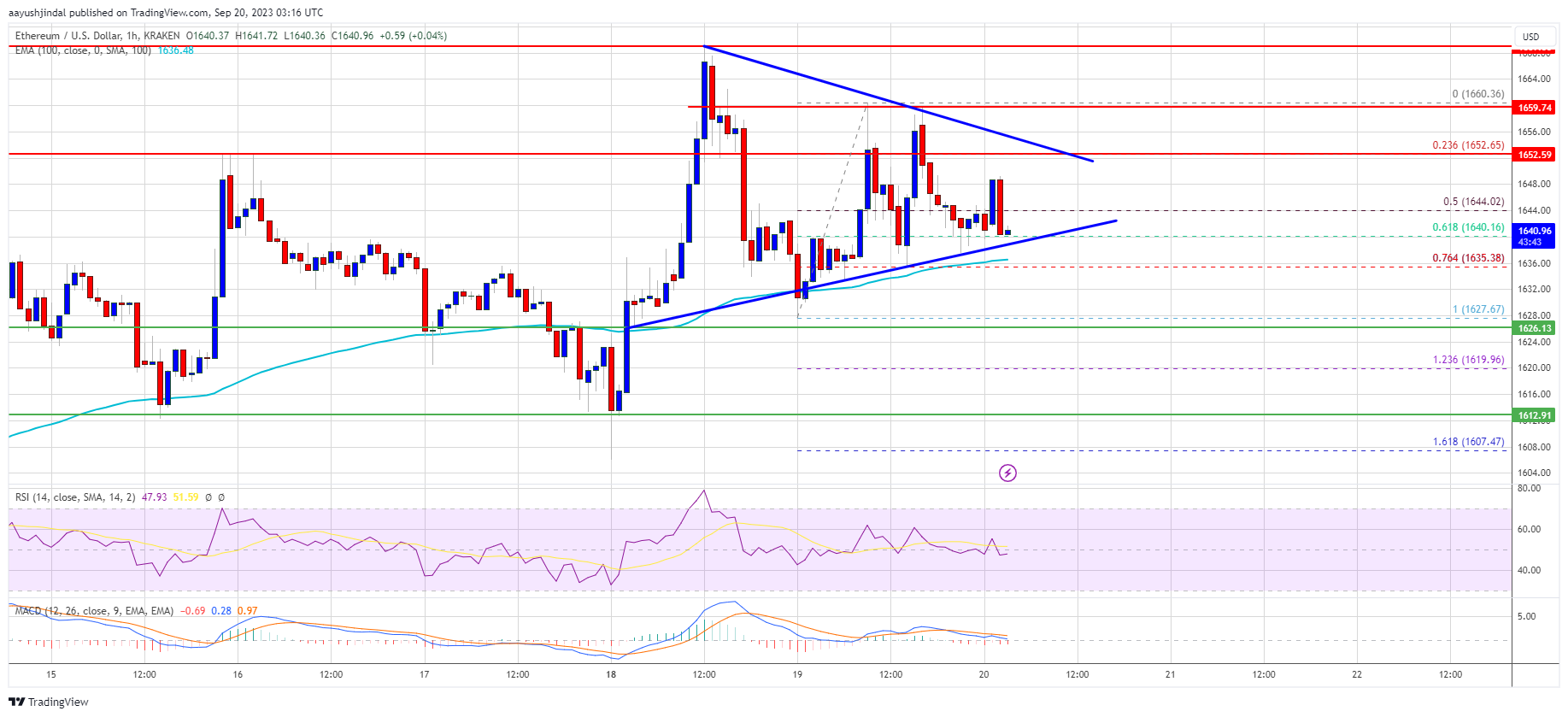Screen dimensions: 1568x717
Task: Click the green 1626.13 support price label
Action: coord(1534,328)
